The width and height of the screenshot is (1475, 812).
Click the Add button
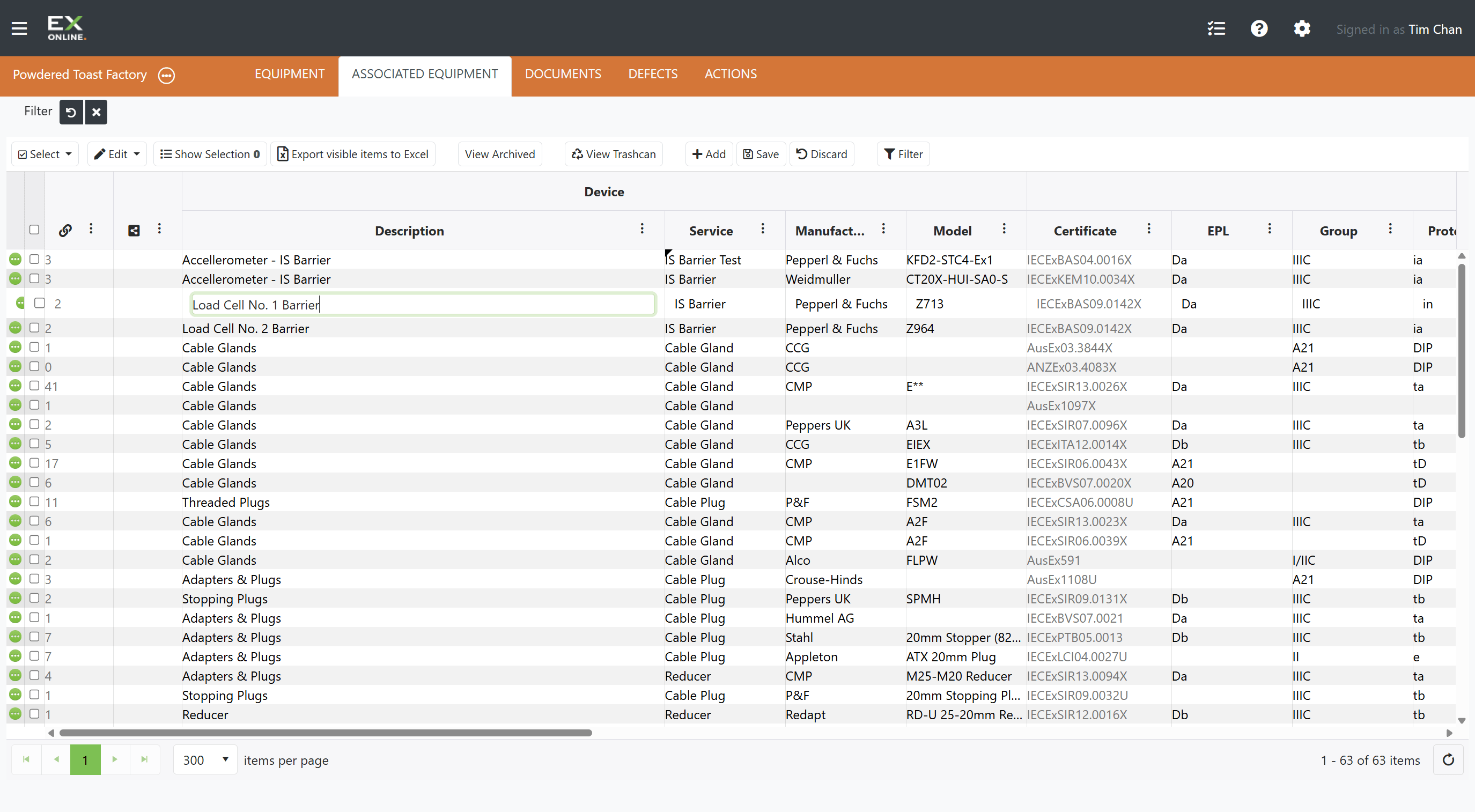pos(709,154)
